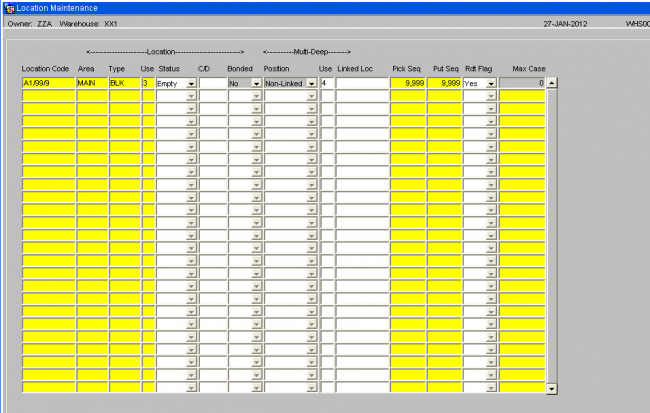Click scrollbar up arrow beside Max Case
The height and width of the screenshot is (413, 650).
[552, 83]
